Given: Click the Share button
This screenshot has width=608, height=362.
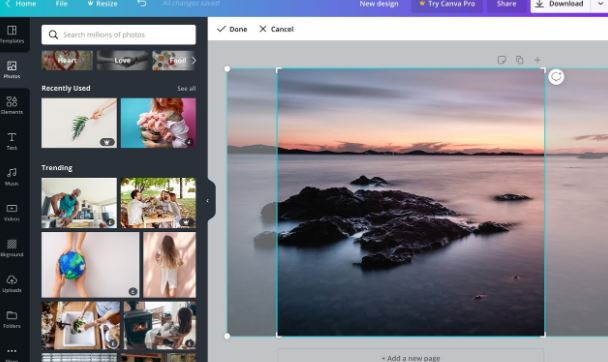Looking at the screenshot, I should pos(506,5).
